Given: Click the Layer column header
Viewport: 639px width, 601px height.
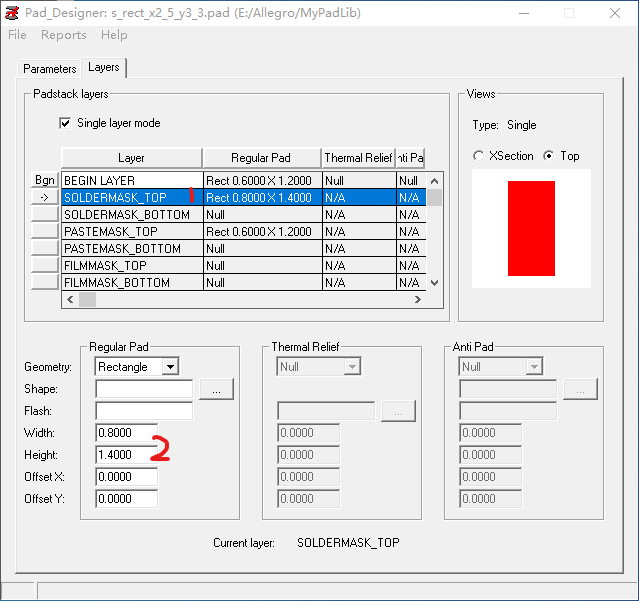Looking at the screenshot, I should tap(131, 158).
